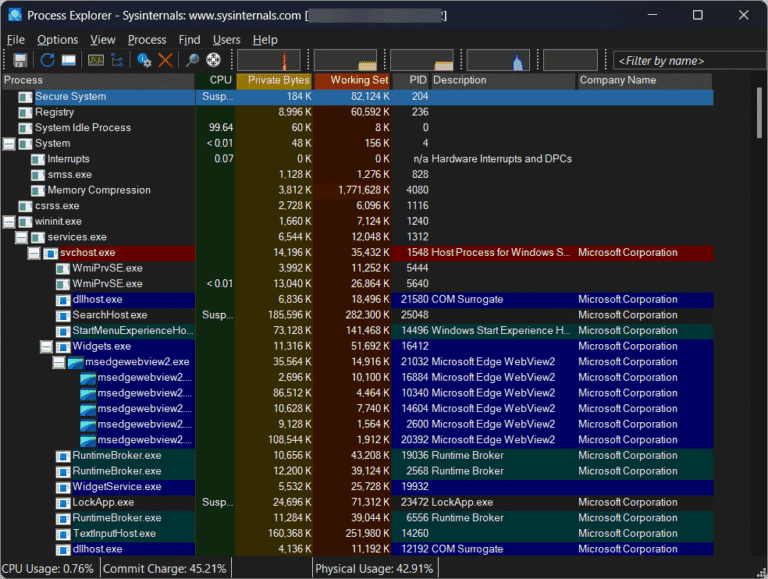Click the StartMenuExperienceHost process icon
The image size is (768, 579).
pos(63,331)
